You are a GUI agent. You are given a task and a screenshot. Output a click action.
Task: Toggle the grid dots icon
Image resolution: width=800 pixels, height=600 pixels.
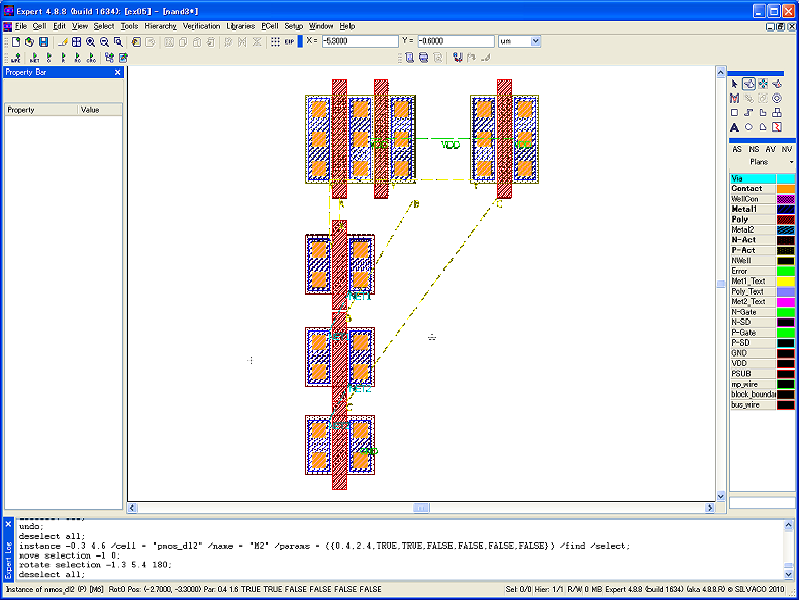[x=275, y=42]
